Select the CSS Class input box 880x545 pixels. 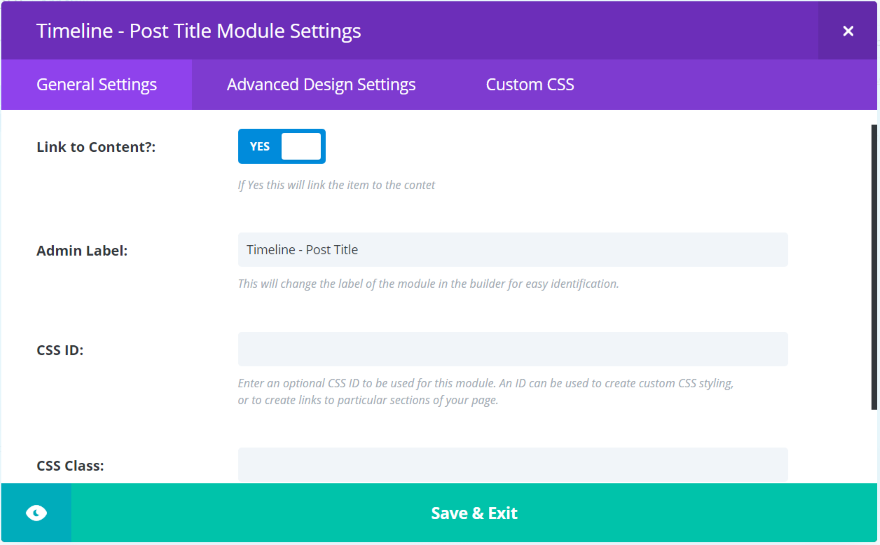512,464
